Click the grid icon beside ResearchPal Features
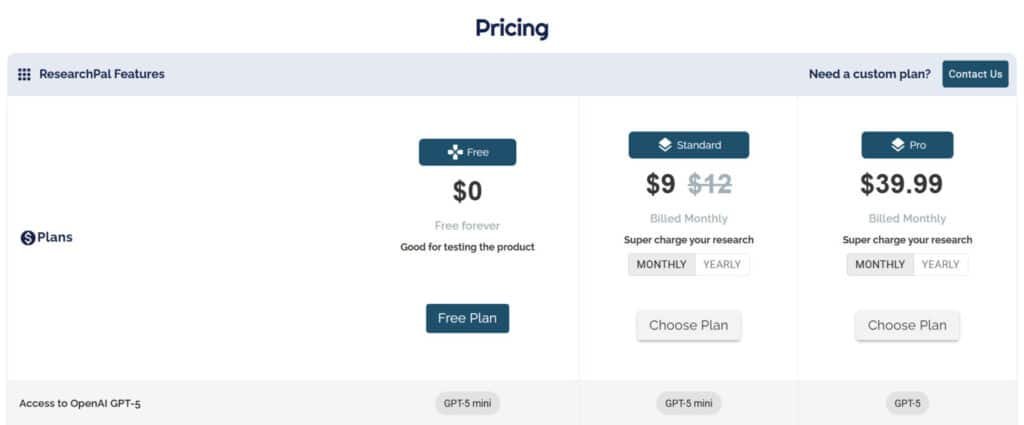This screenshot has height=425, width=1024. click(x=24, y=74)
